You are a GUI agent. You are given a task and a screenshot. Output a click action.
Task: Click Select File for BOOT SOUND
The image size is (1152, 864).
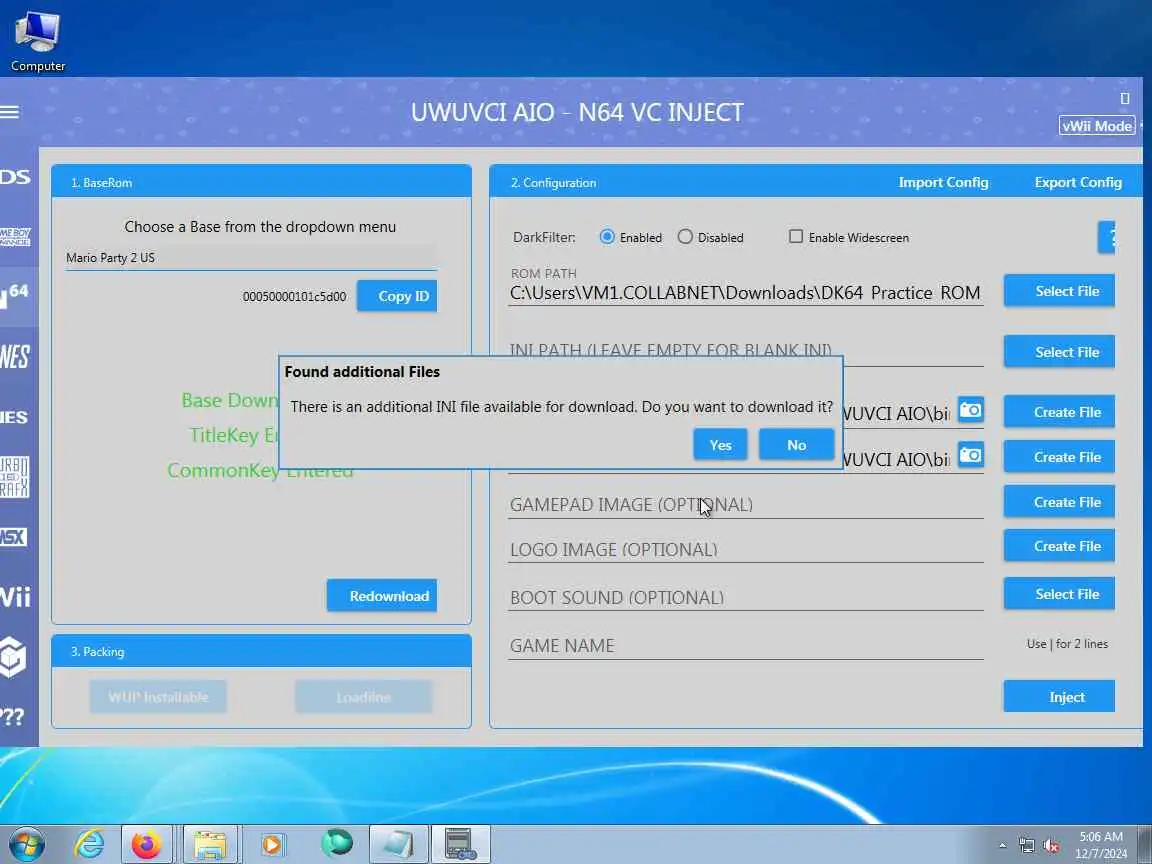click(x=1059, y=594)
